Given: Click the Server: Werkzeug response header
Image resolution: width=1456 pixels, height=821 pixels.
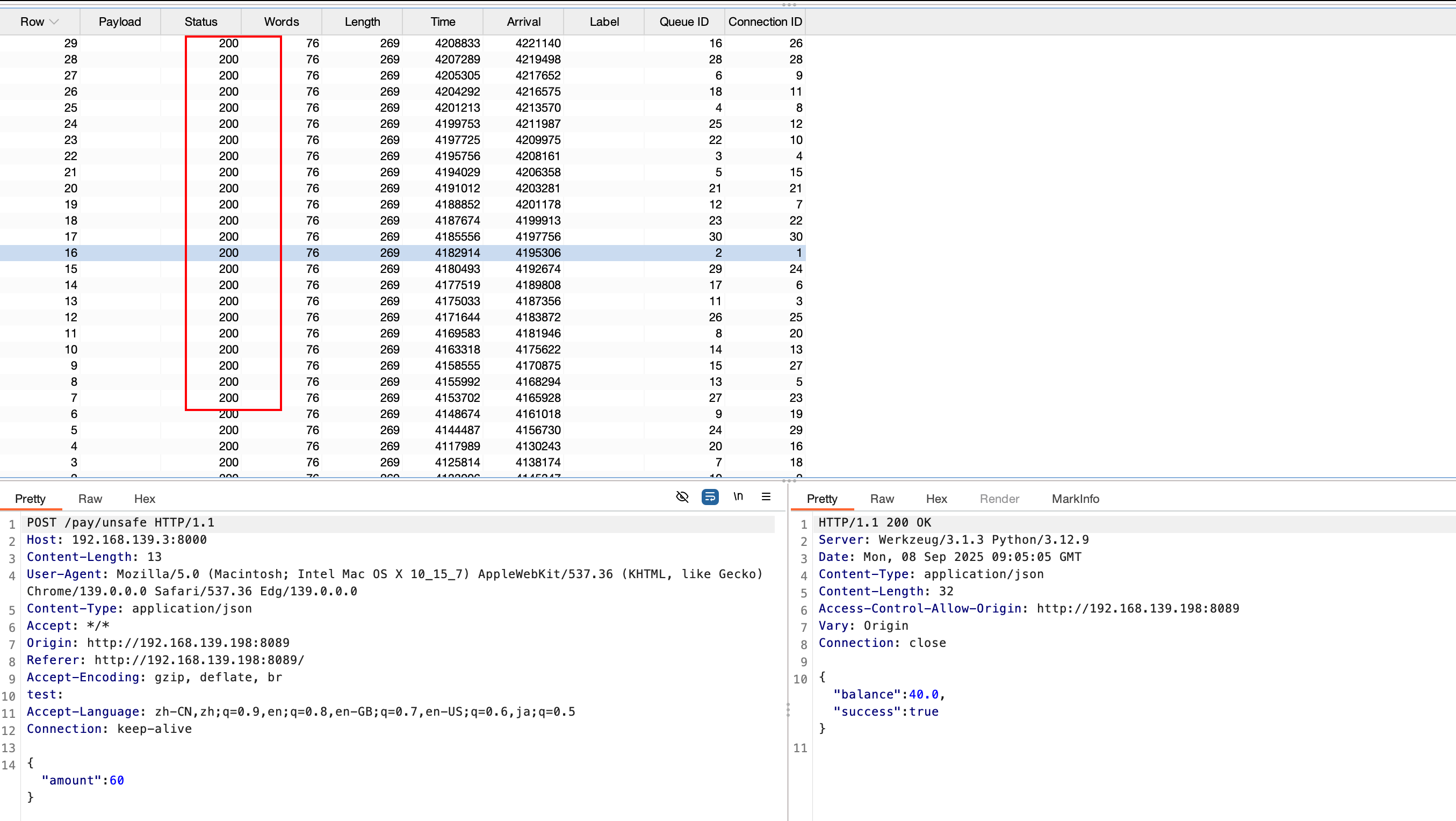Looking at the screenshot, I should [954, 540].
